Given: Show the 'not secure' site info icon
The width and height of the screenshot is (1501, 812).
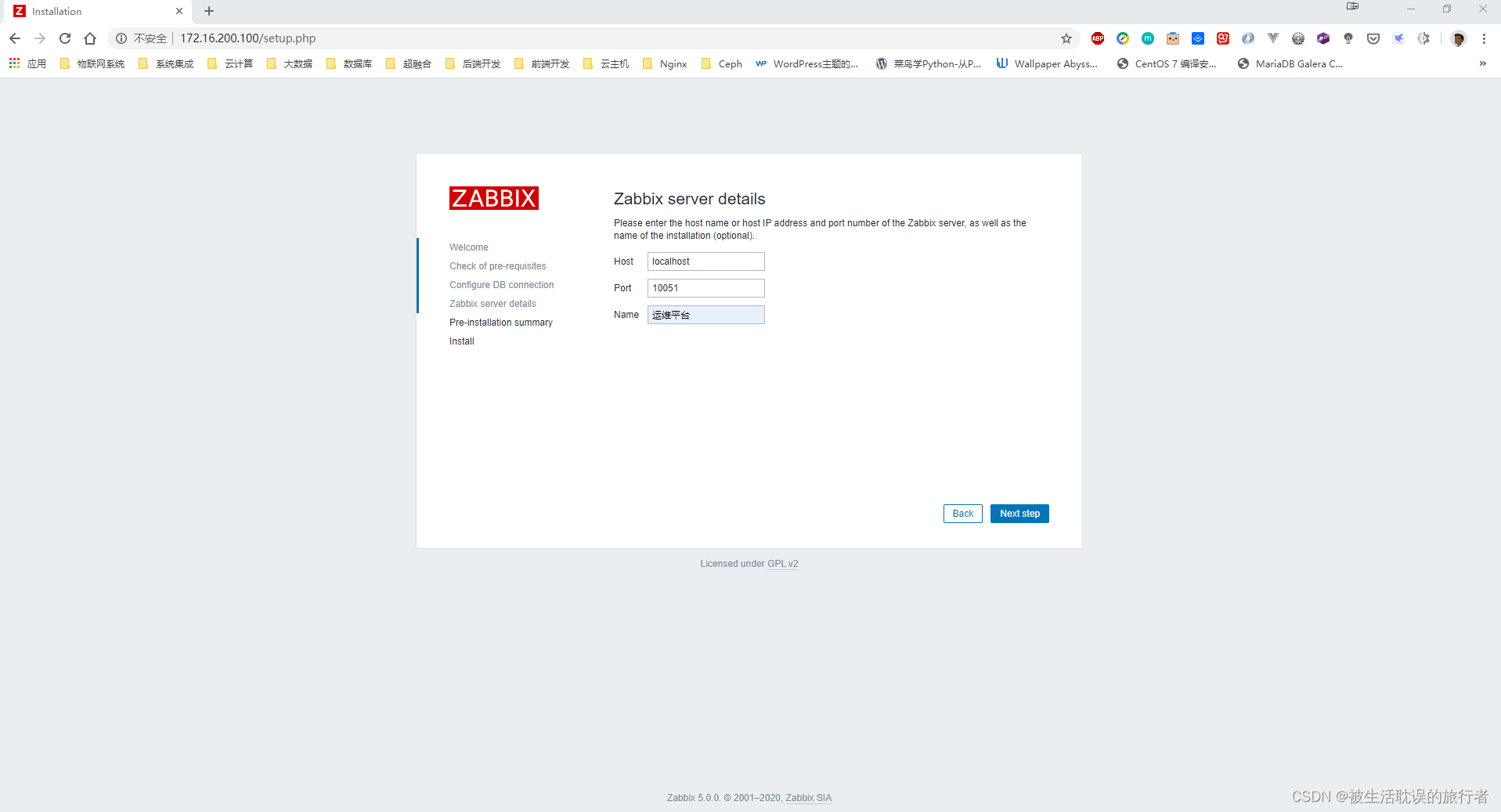Looking at the screenshot, I should click(x=121, y=38).
